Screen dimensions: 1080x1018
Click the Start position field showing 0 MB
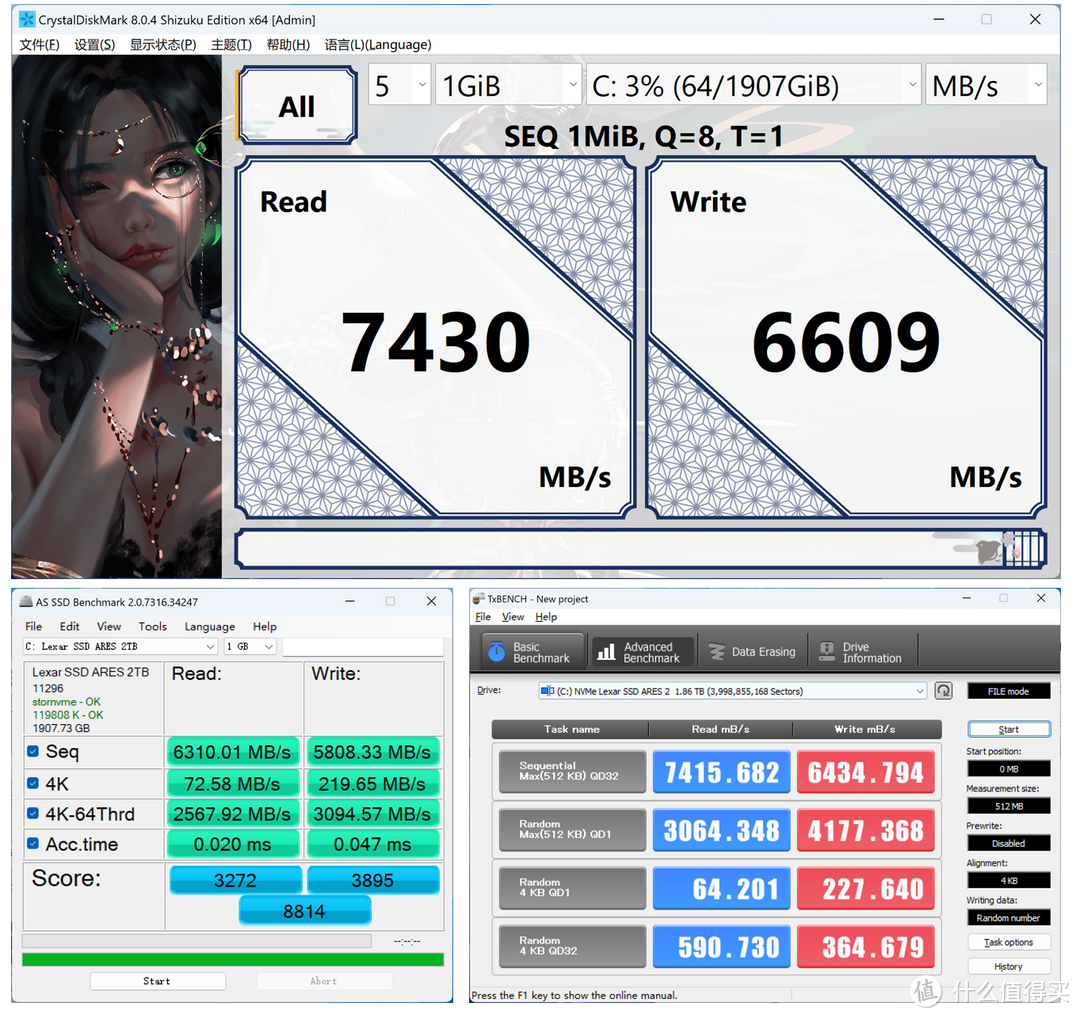tap(1008, 769)
